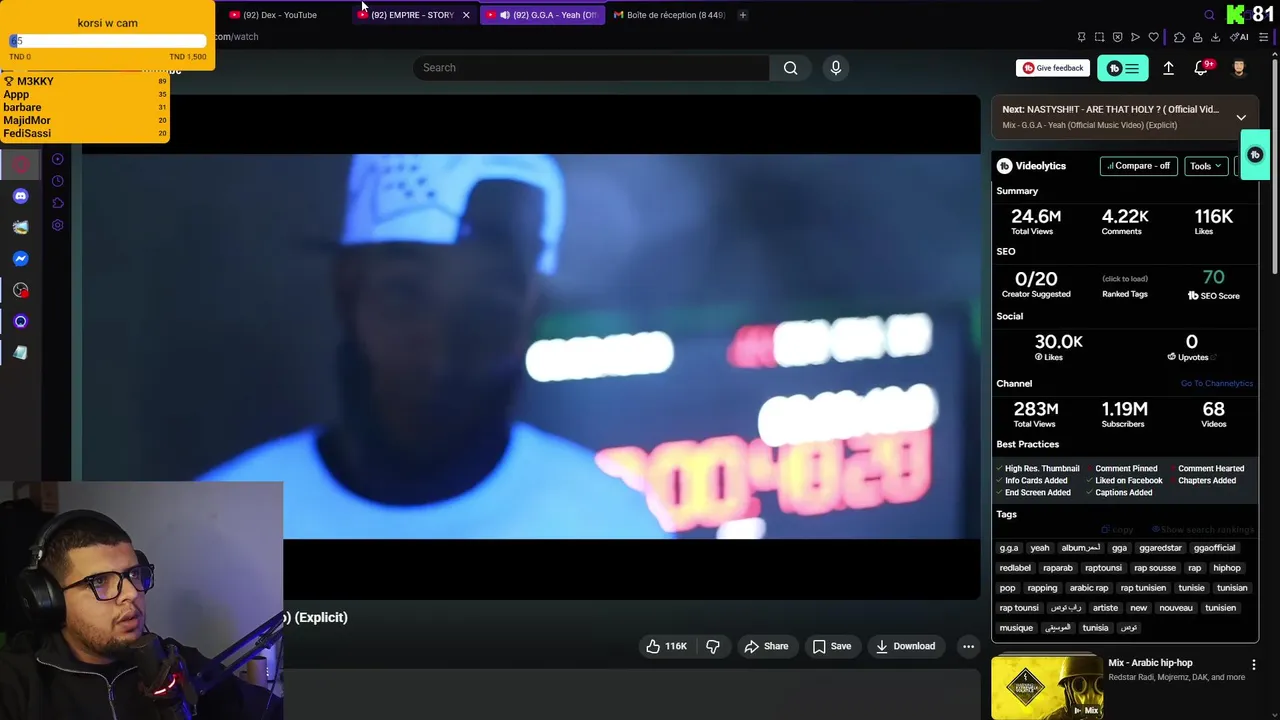
Task: Expand the Next up playlist chevron
Action: 1241,117
